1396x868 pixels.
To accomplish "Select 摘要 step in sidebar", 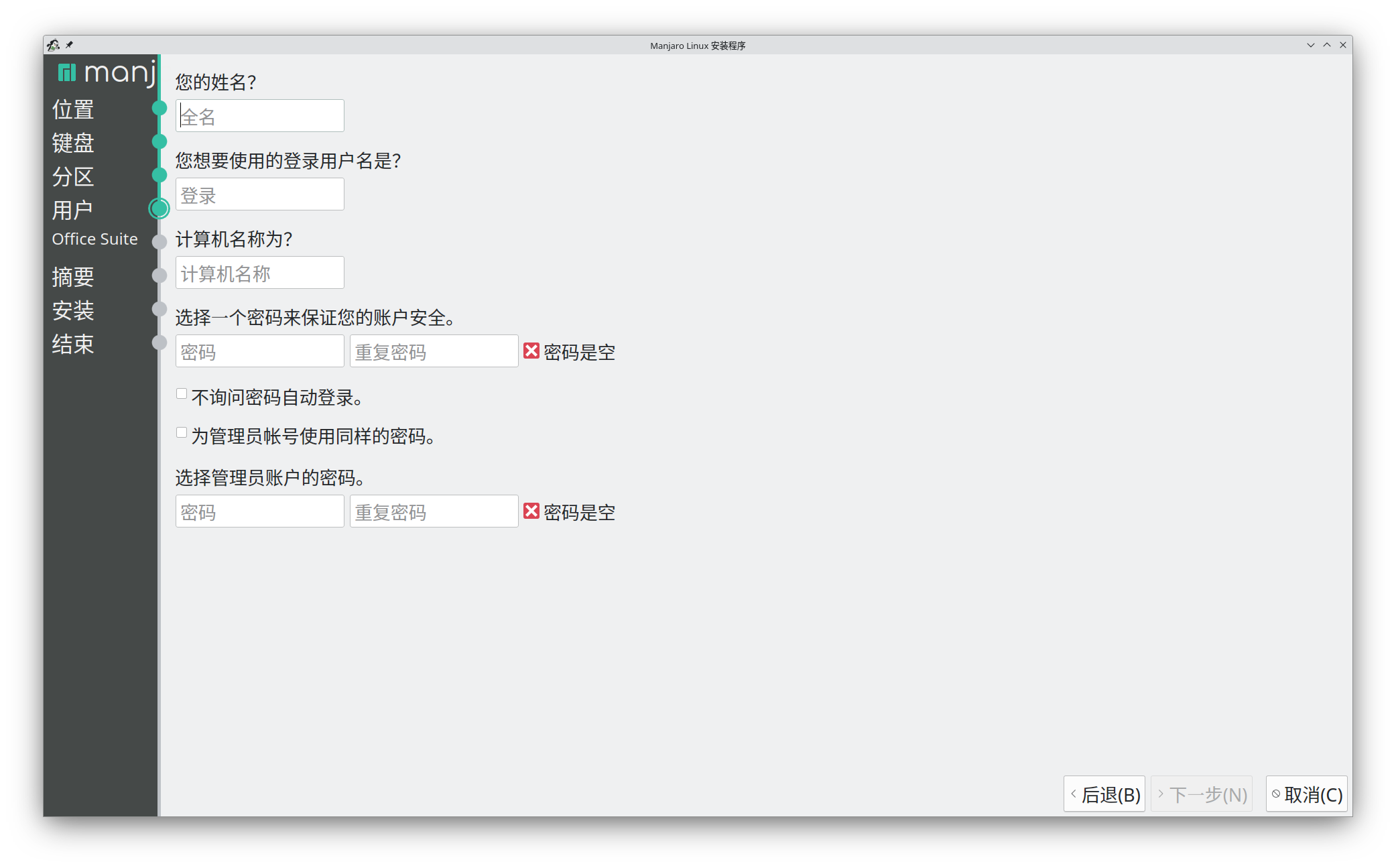I will [x=73, y=277].
